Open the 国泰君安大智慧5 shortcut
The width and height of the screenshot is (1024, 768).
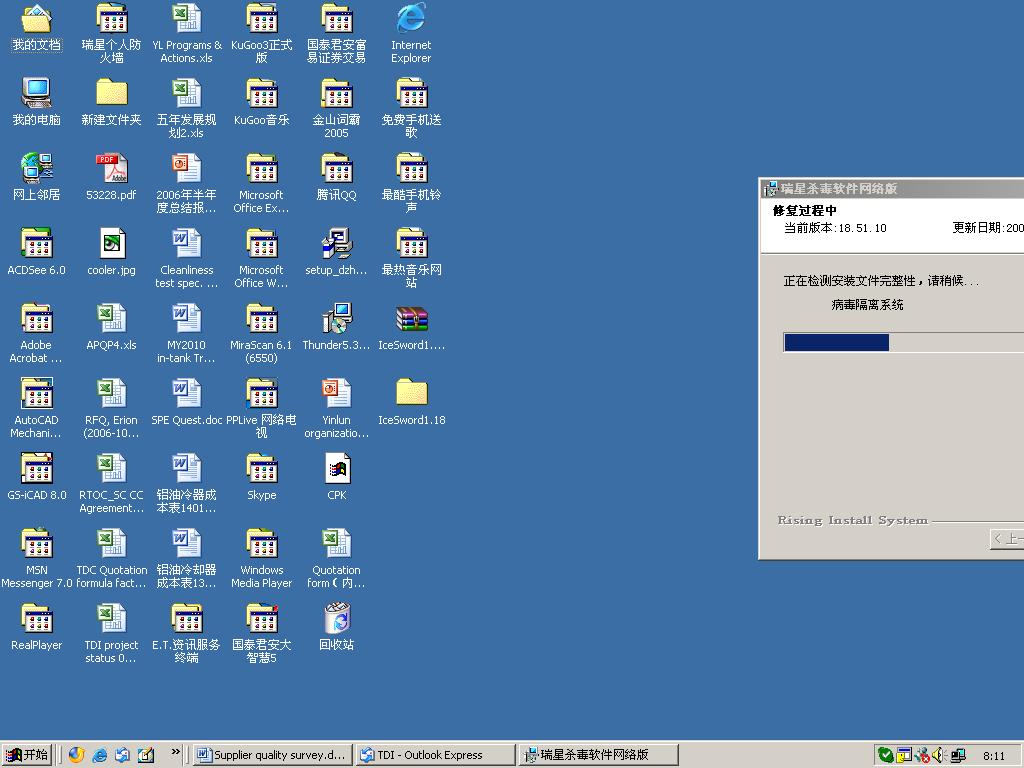click(x=261, y=633)
